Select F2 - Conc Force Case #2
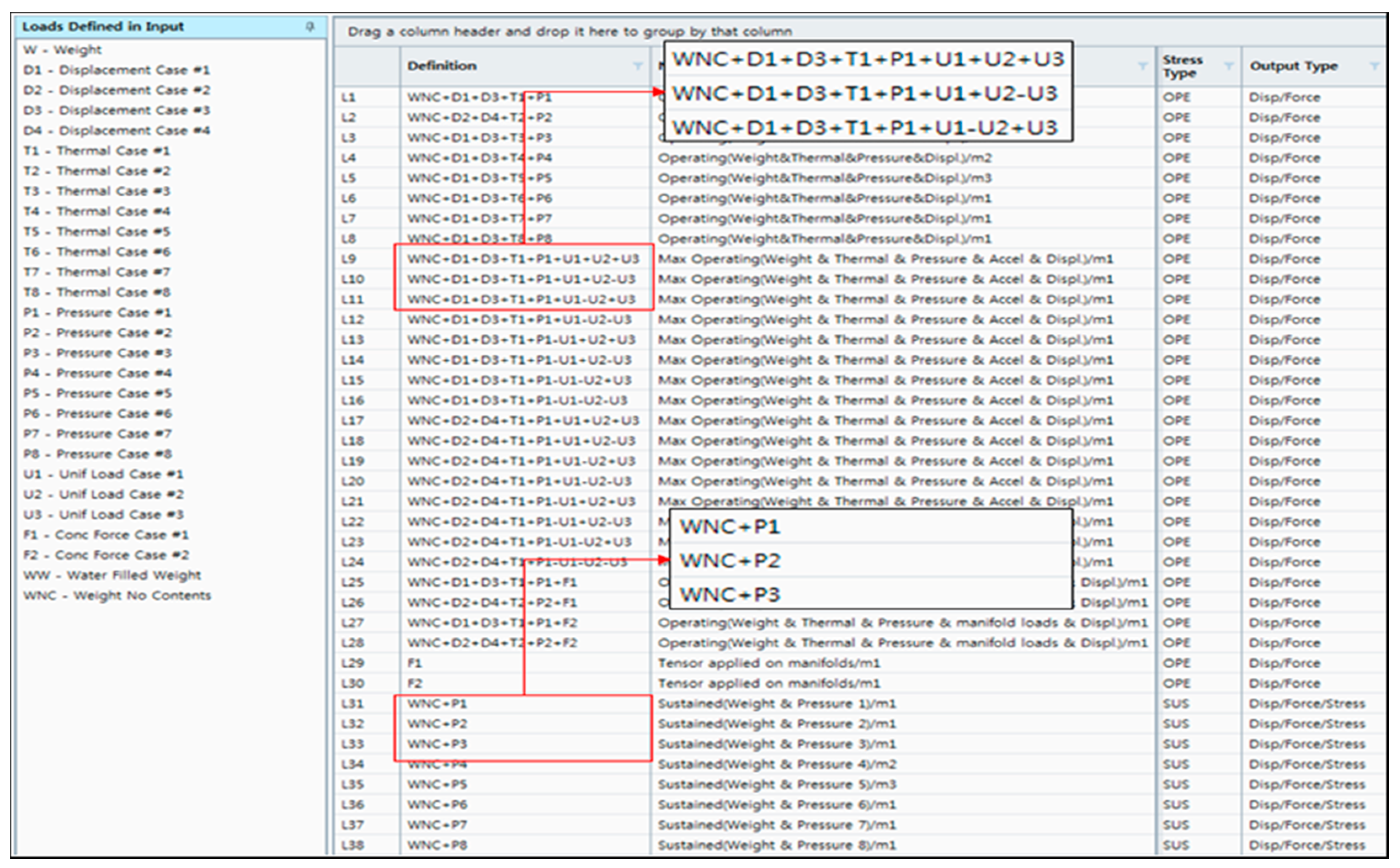 pyautogui.click(x=106, y=555)
